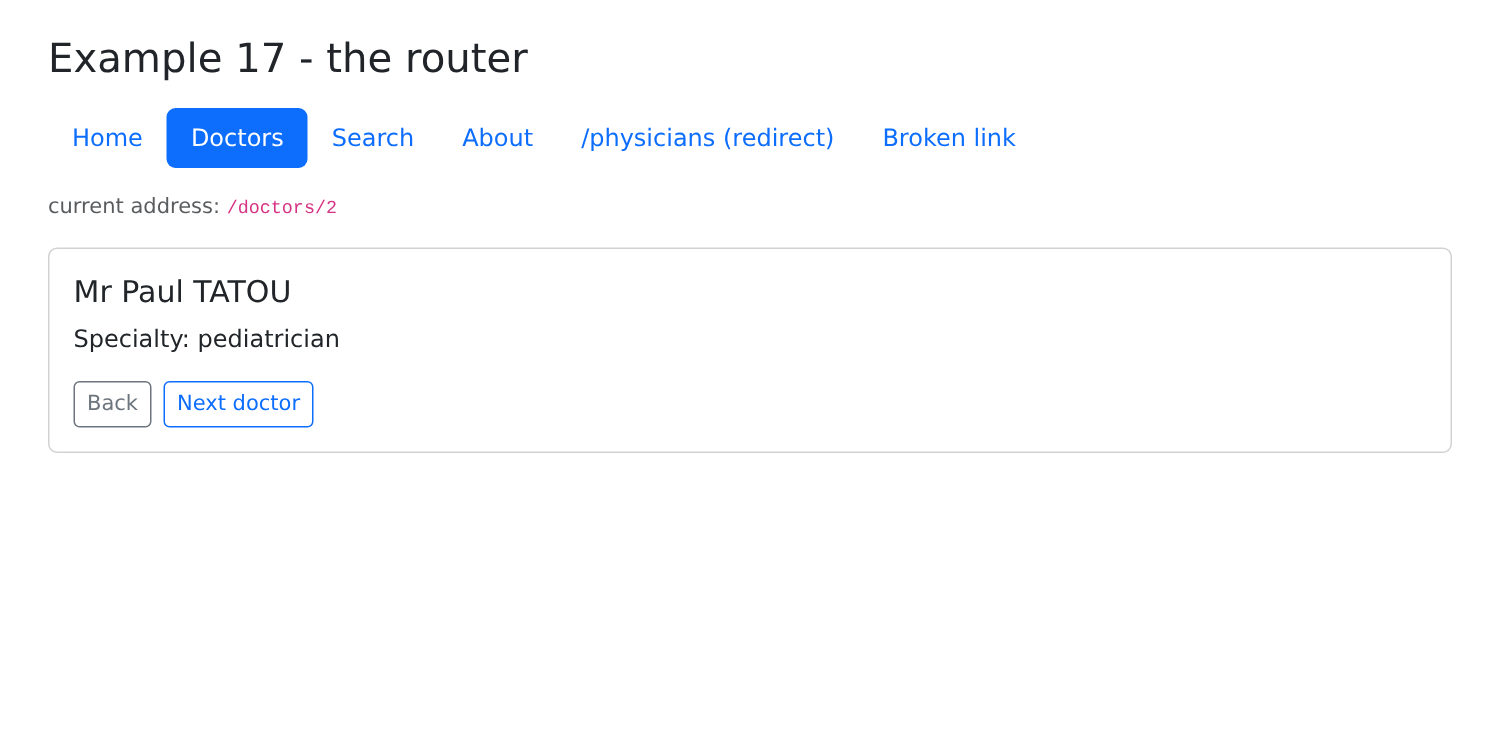Image resolution: width=1500 pixels, height=750 pixels.
Task: Follow the /physicians (redirect) link
Action: pos(707,138)
